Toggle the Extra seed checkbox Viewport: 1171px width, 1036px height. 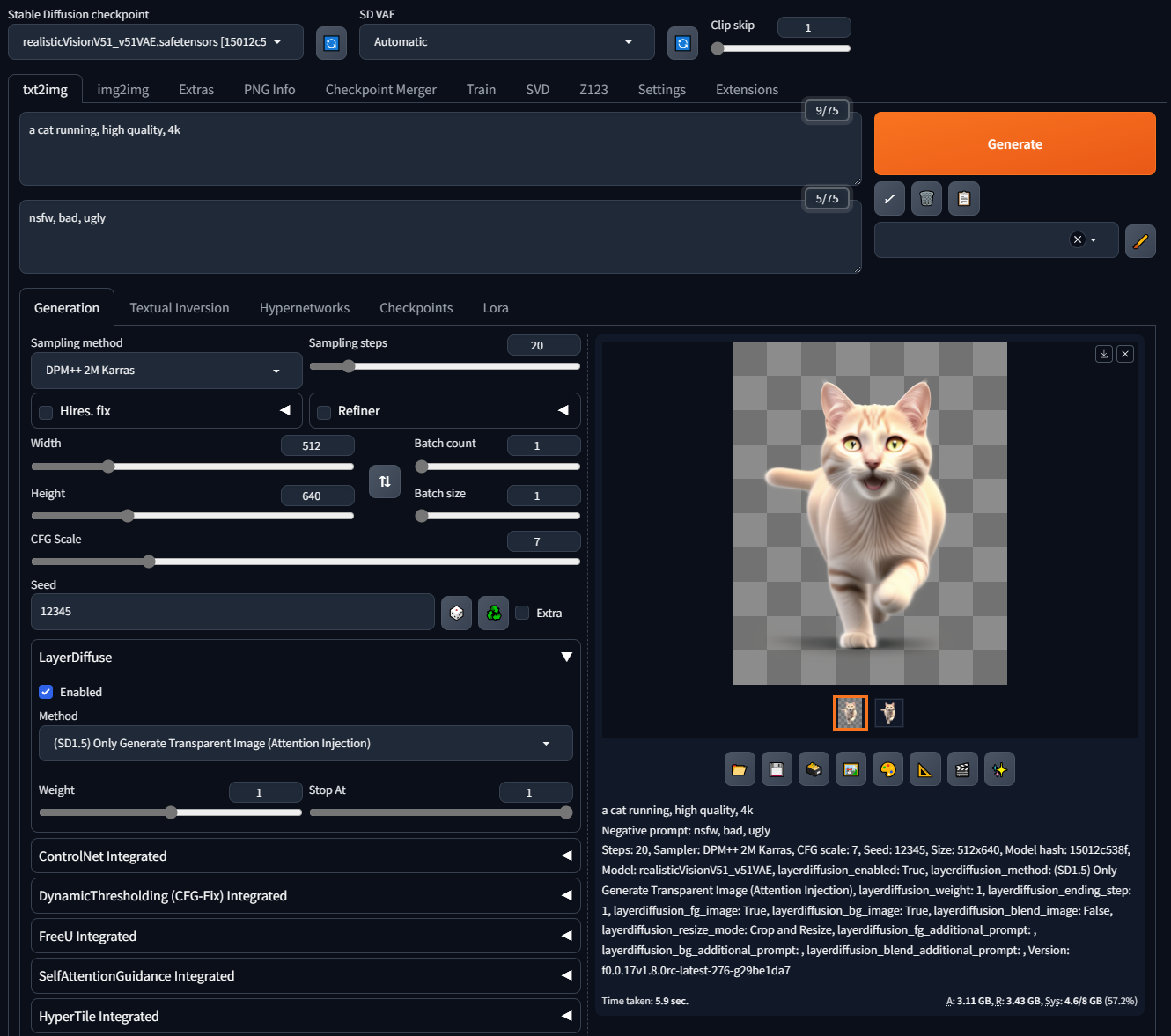tap(522, 613)
